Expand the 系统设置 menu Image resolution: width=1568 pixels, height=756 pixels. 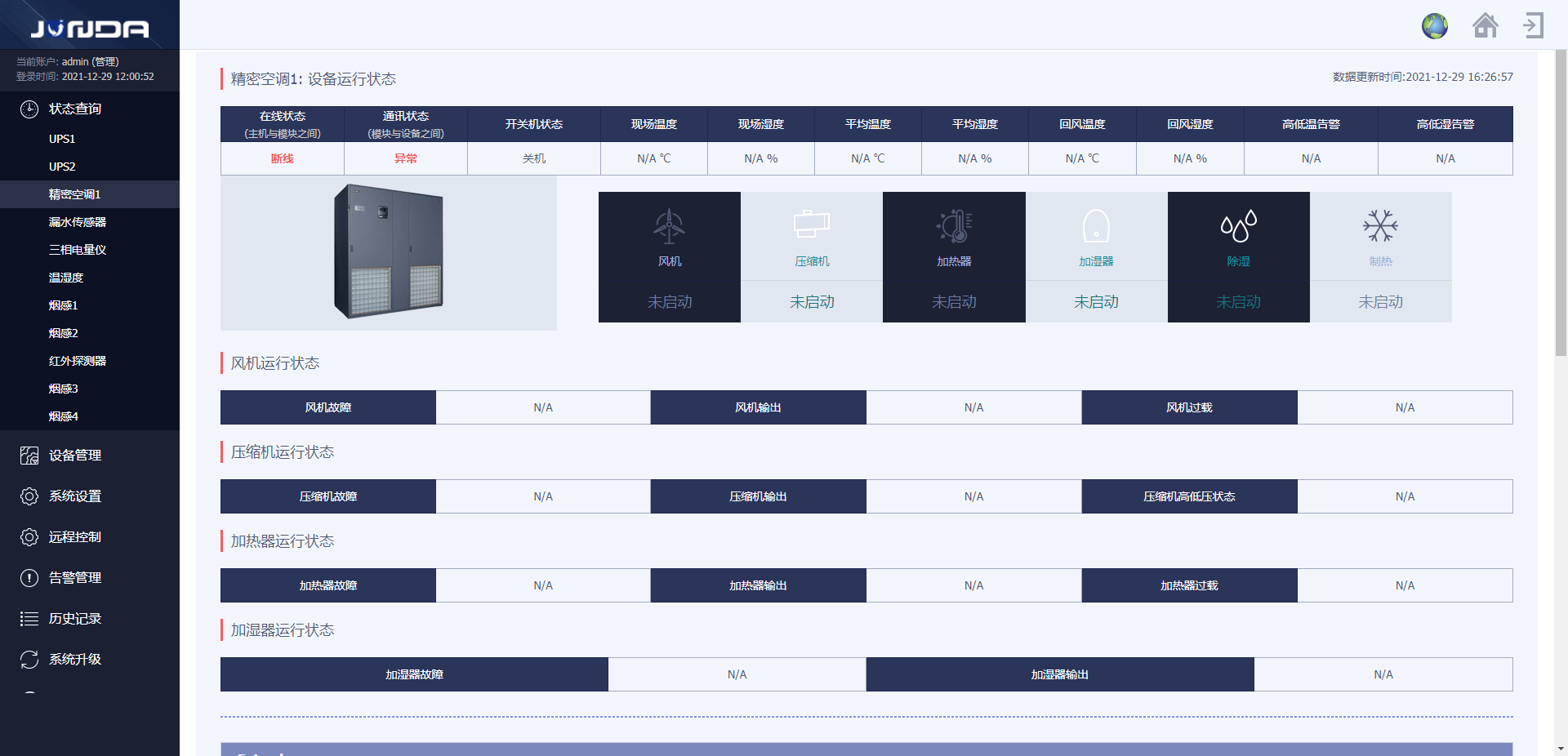75,496
